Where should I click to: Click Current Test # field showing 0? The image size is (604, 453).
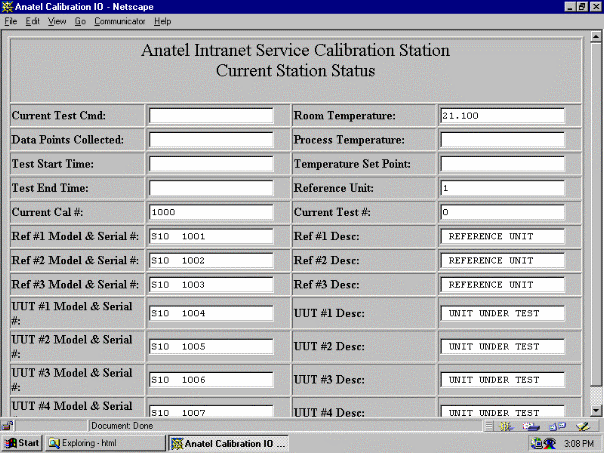click(x=502, y=212)
